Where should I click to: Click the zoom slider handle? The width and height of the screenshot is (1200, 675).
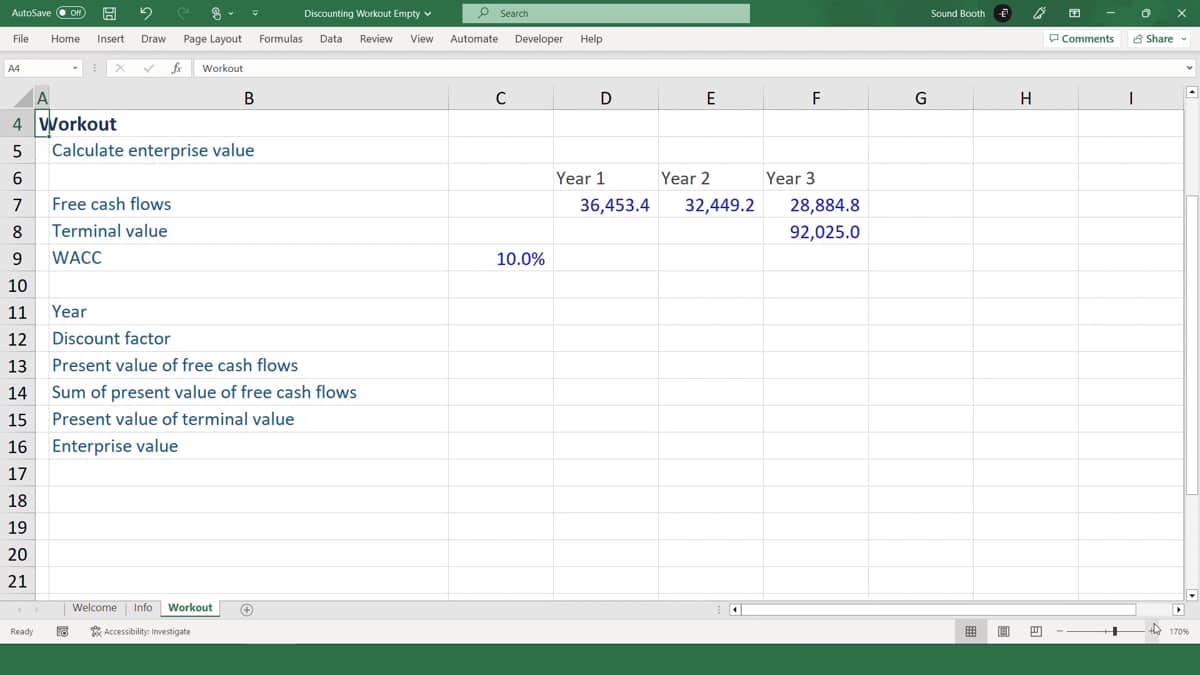[x=1116, y=632]
